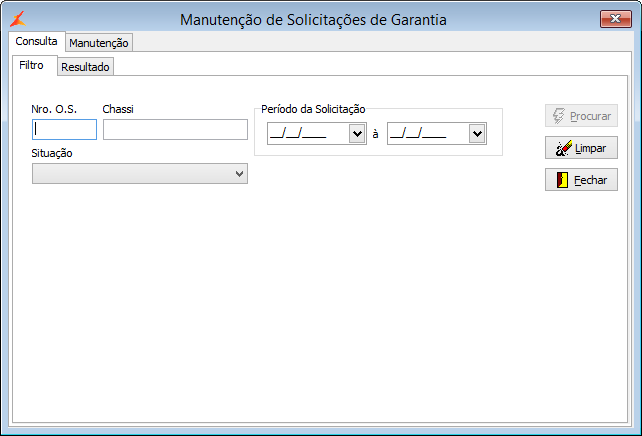
Task: Switch to the Consulta tab
Action: pos(36,41)
